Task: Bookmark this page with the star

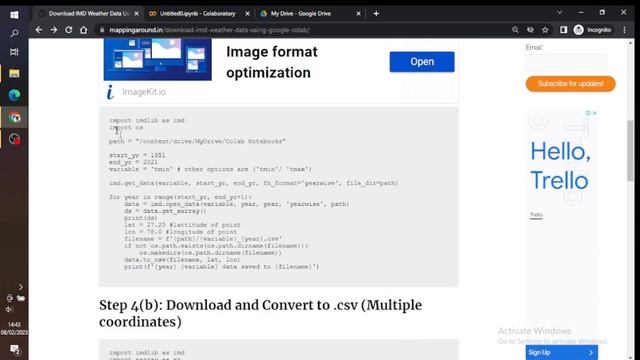Action: click(x=545, y=30)
